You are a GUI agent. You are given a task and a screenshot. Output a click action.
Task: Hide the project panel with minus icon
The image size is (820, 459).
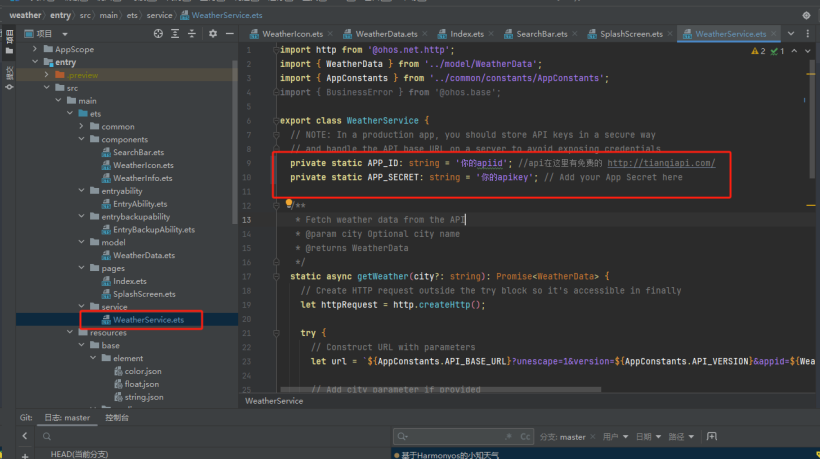coord(230,33)
